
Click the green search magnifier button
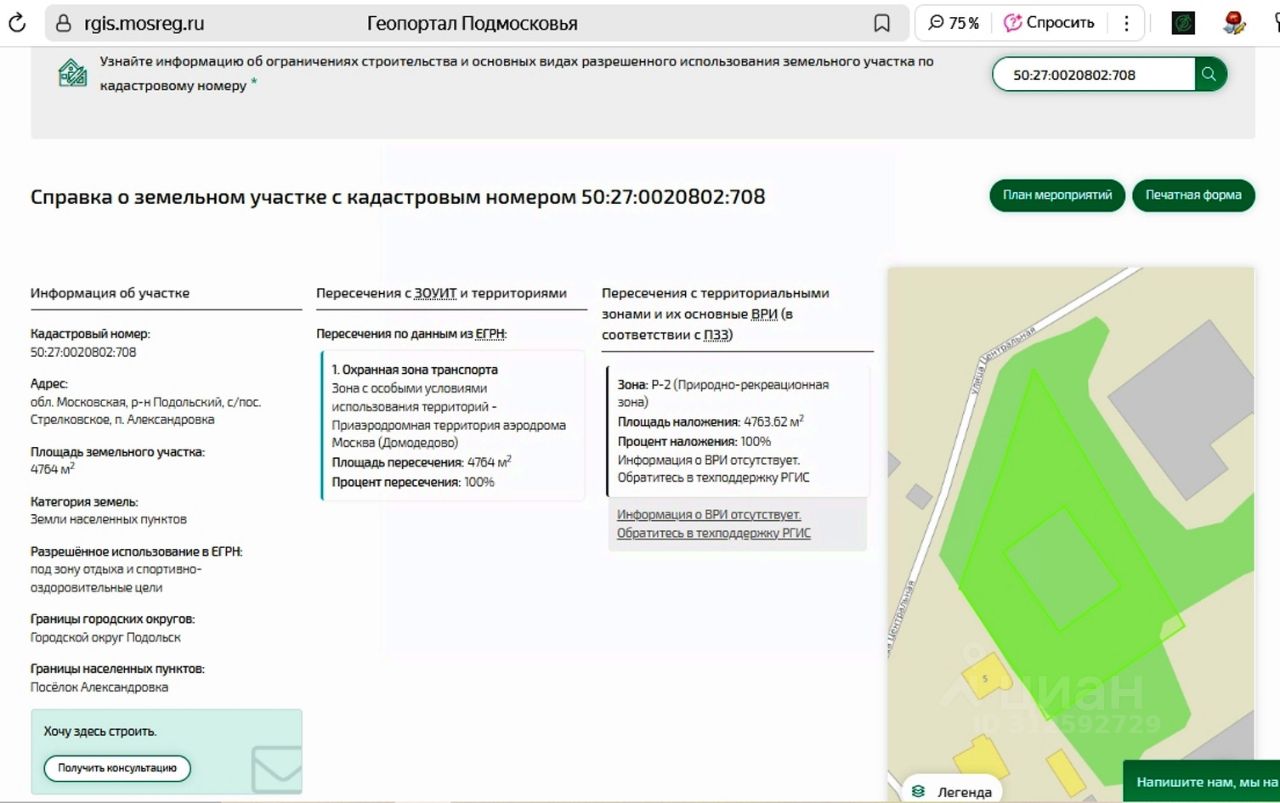tap(1210, 74)
